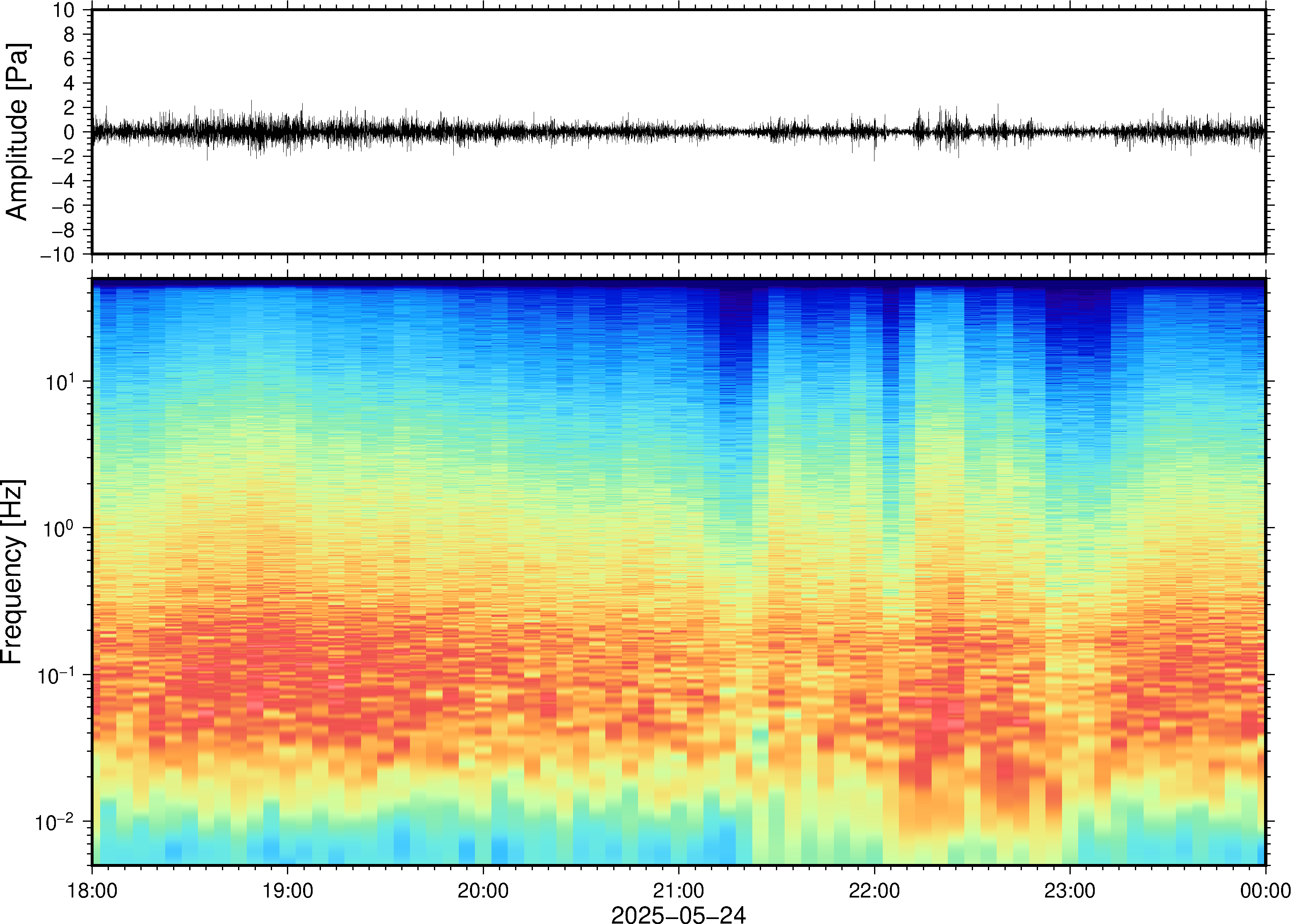Click the 22:00 time axis label
Viewport: 1291px width, 924px height.
point(874,890)
